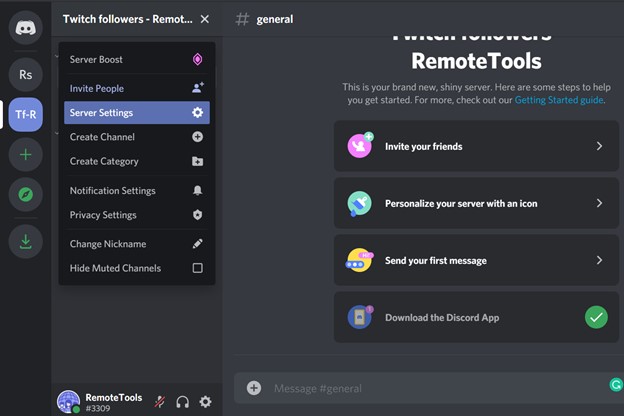Click the Personalize server paintbrush icon
The width and height of the screenshot is (624, 416).
pyautogui.click(x=359, y=203)
